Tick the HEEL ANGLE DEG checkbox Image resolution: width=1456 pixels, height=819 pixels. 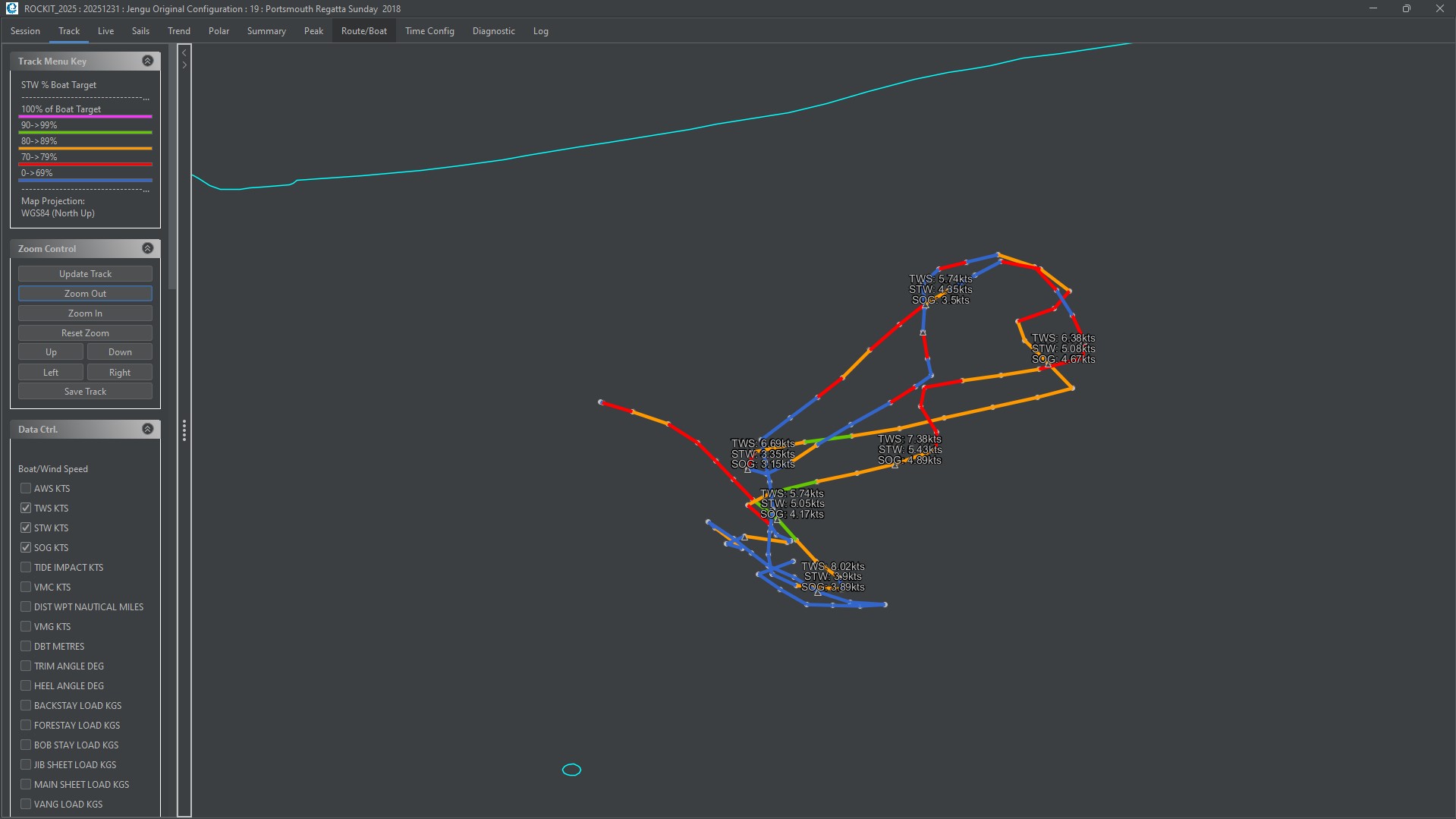pyautogui.click(x=26, y=685)
